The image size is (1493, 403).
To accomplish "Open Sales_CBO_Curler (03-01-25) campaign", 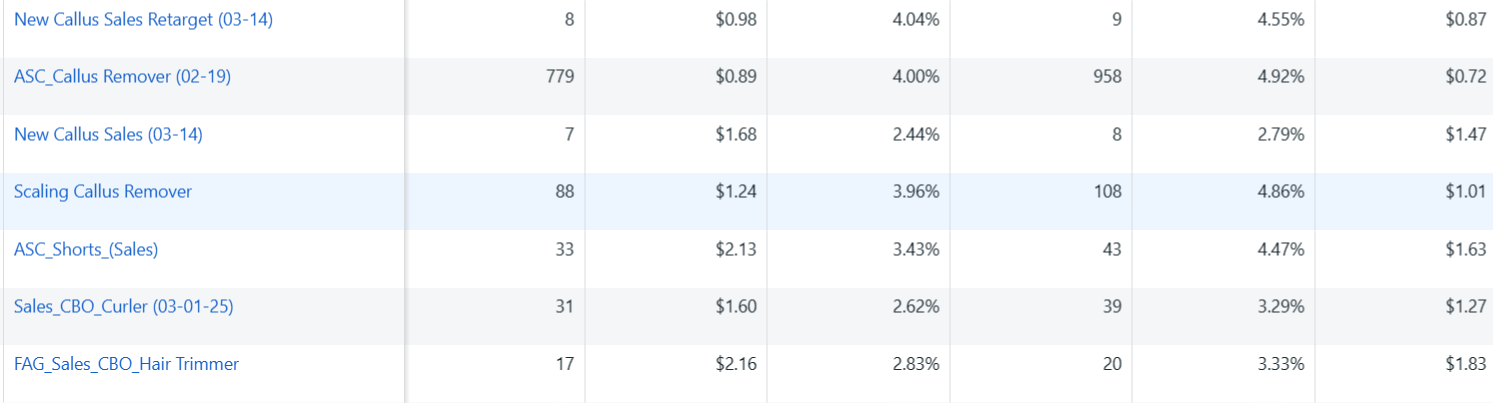I will pyautogui.click(x=123, y=306).
